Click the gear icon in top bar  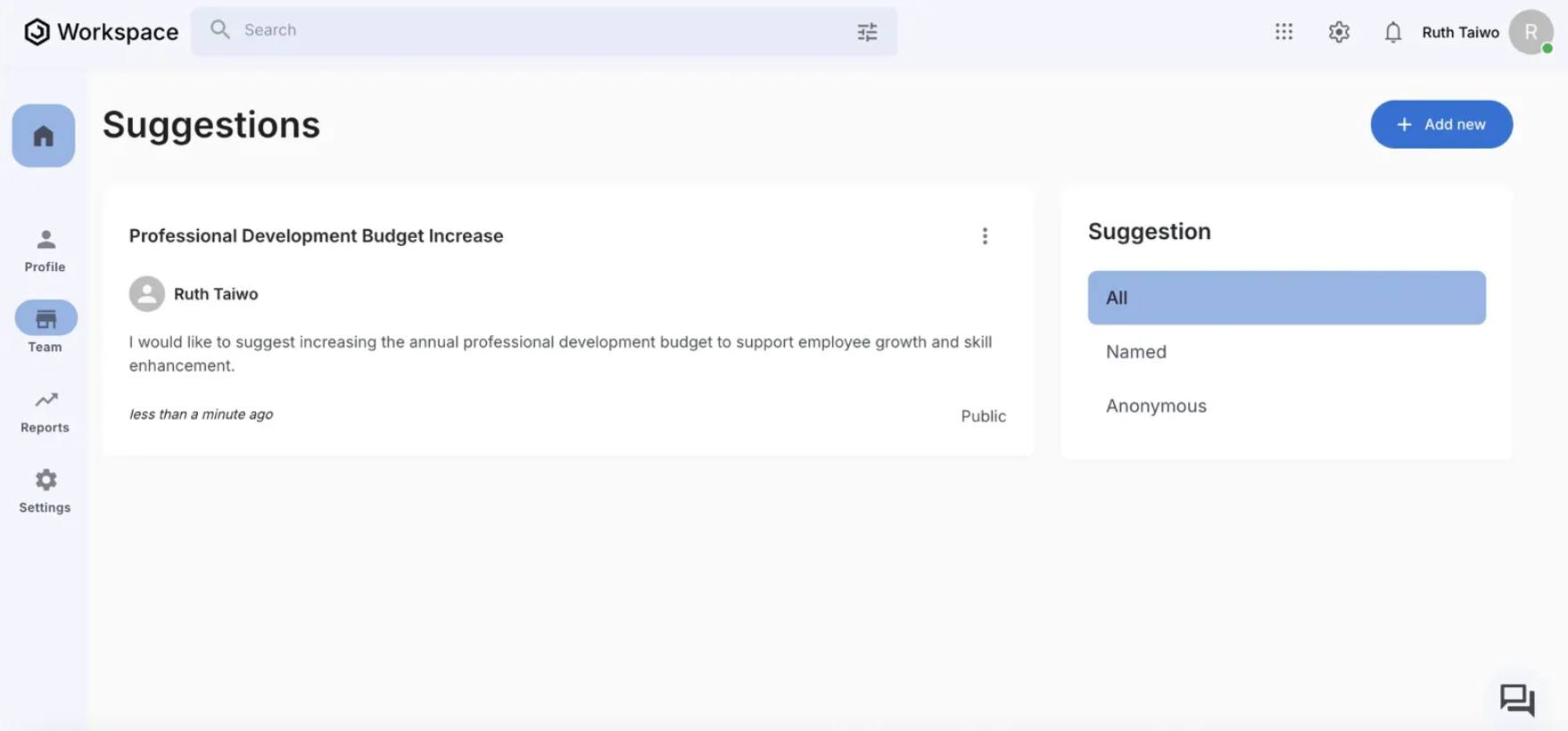click(x=1338, y=32)
